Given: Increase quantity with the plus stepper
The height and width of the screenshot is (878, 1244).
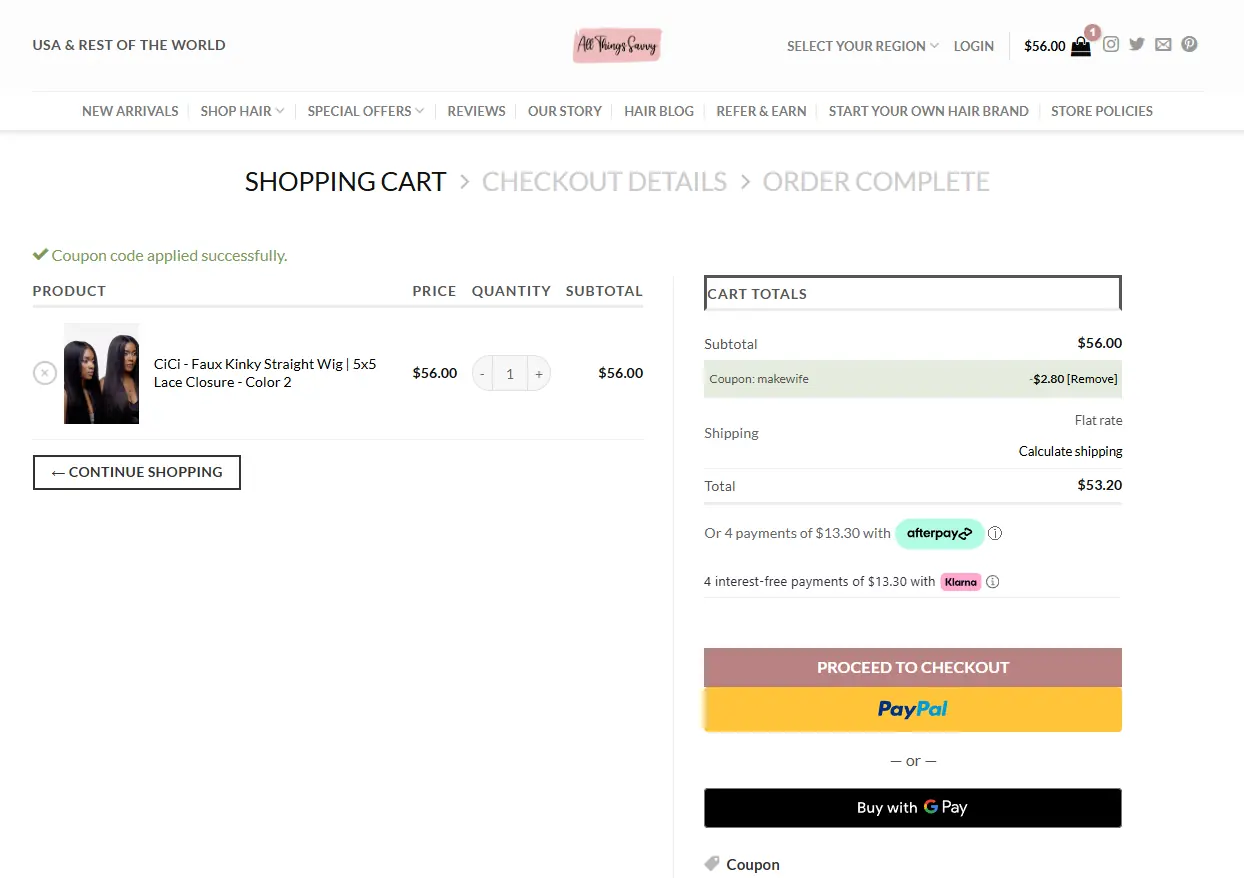Looking at the screenshot, I should click(x=538, y=372).
